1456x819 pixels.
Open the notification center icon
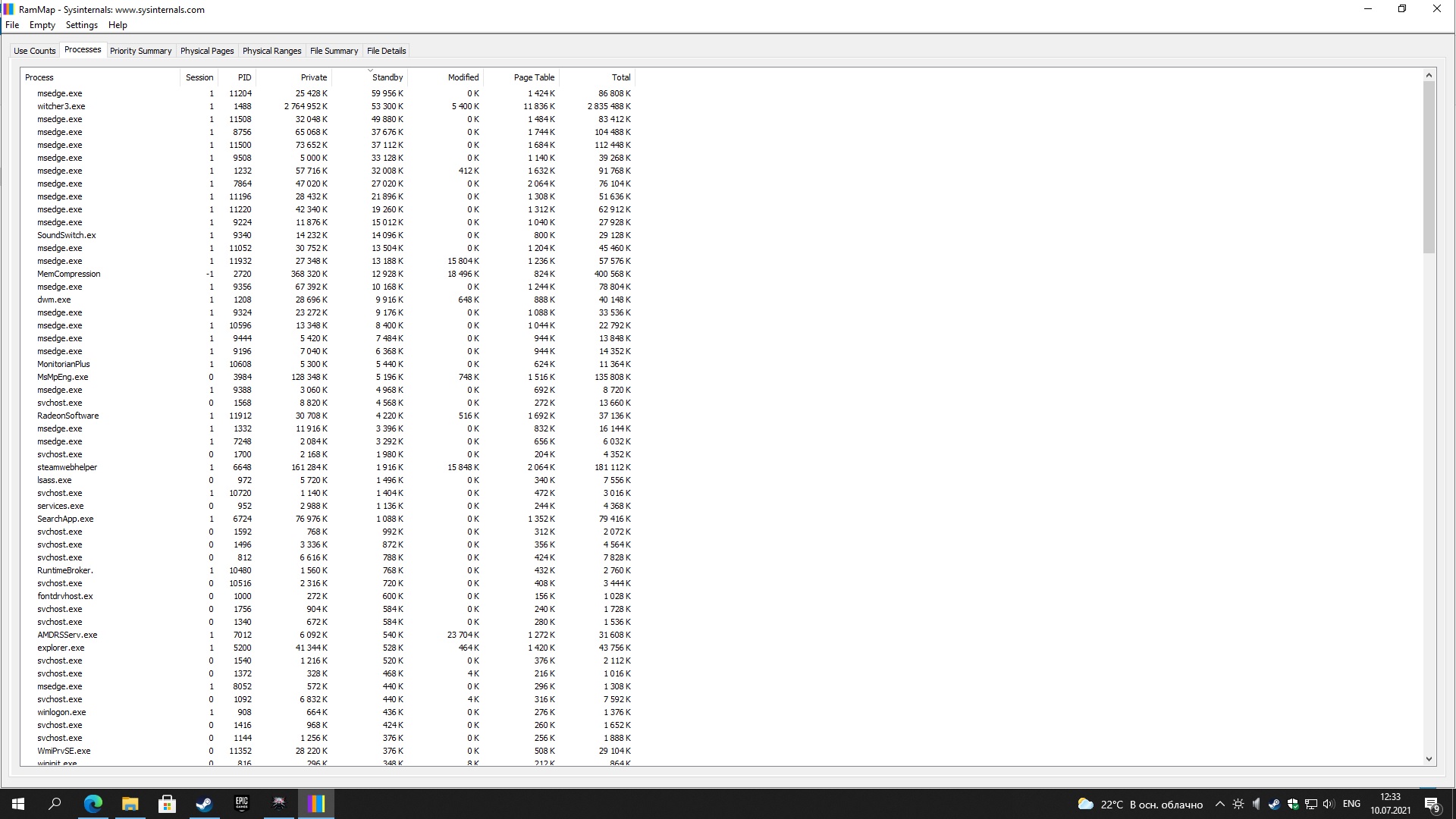(x=1432, y=804)
